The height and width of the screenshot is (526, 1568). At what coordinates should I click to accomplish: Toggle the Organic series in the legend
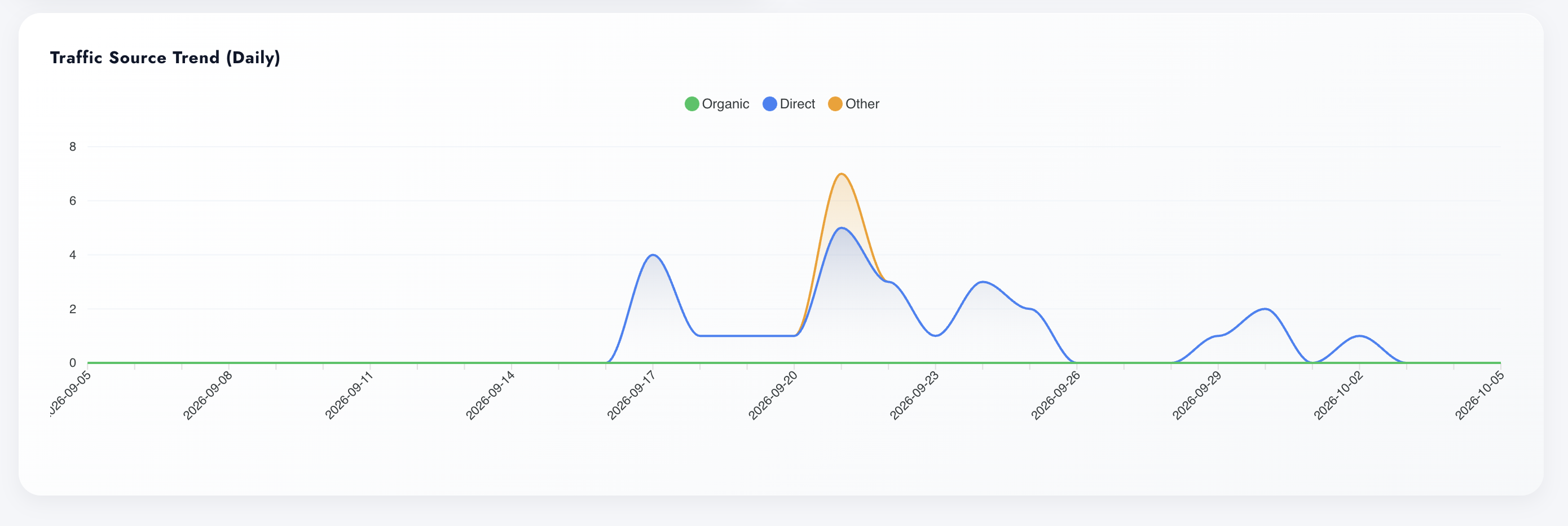716,104
